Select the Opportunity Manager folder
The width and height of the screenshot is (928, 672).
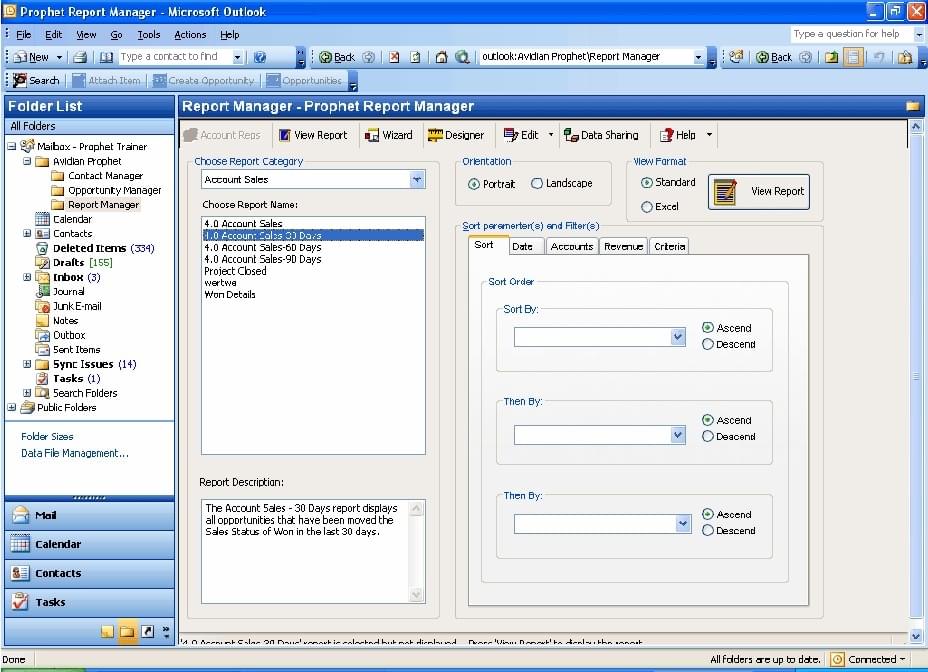[114, 190]
